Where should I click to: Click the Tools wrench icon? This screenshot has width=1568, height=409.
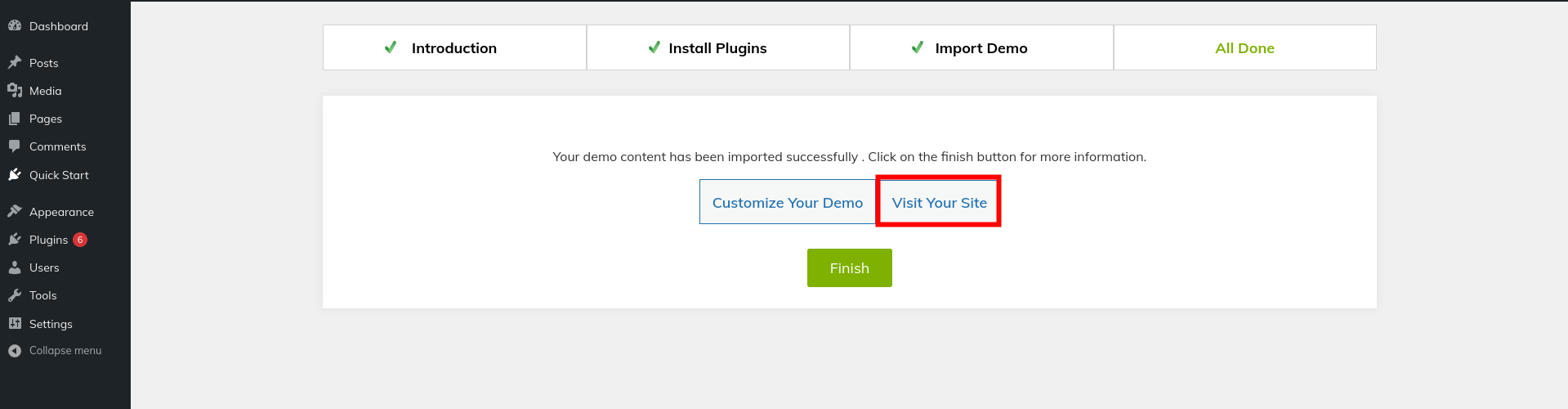pos(15,295)
